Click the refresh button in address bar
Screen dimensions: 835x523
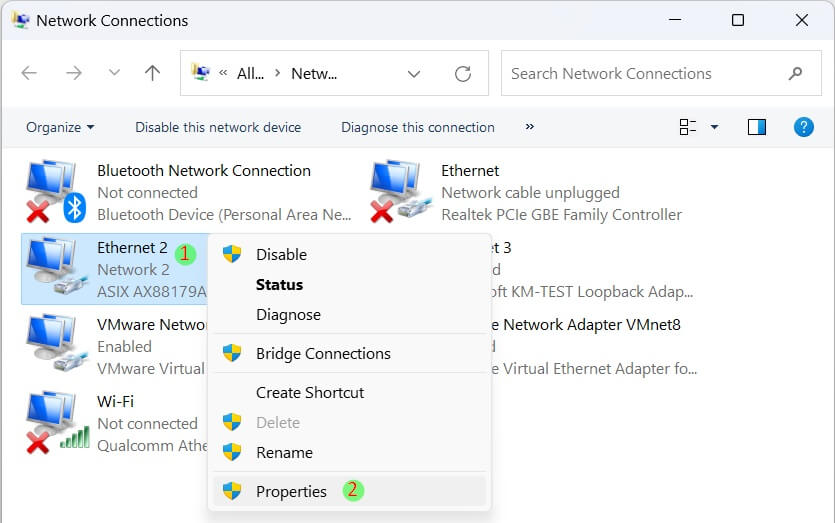[462, 74]
